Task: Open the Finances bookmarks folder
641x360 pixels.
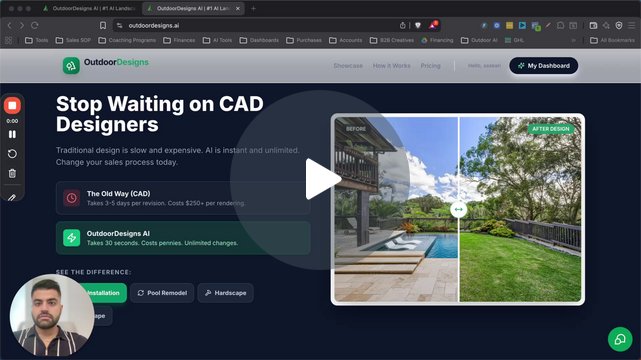Action: 179,40
